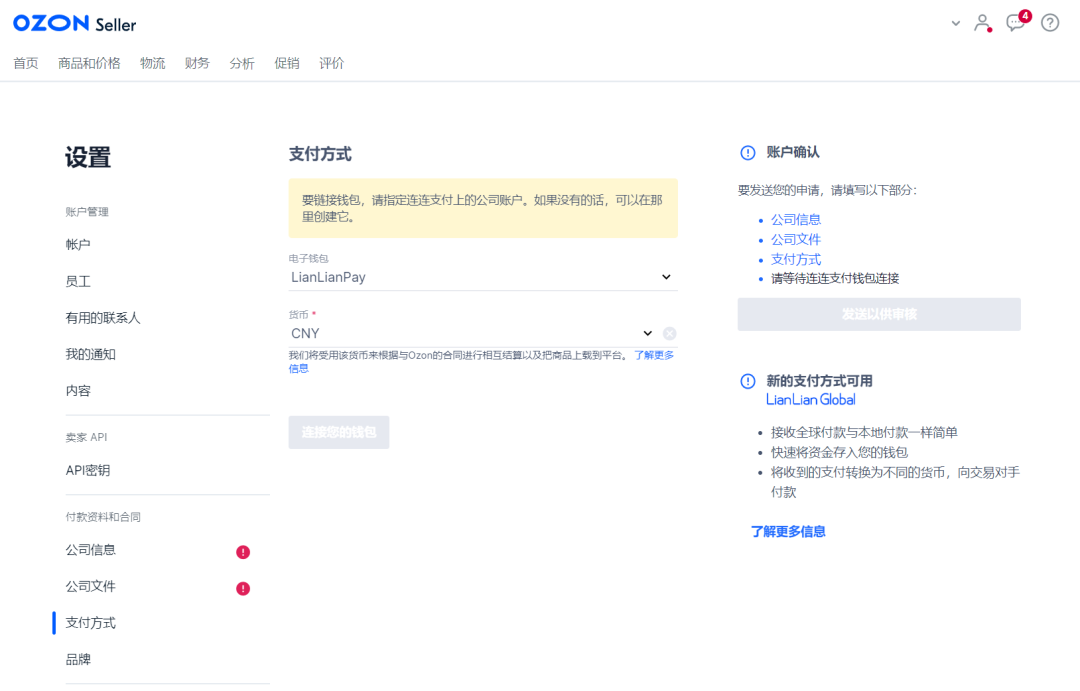Viewport: 1080px width, 691px height.
Task: Click the profile account icon
Action: coord(981,22)
